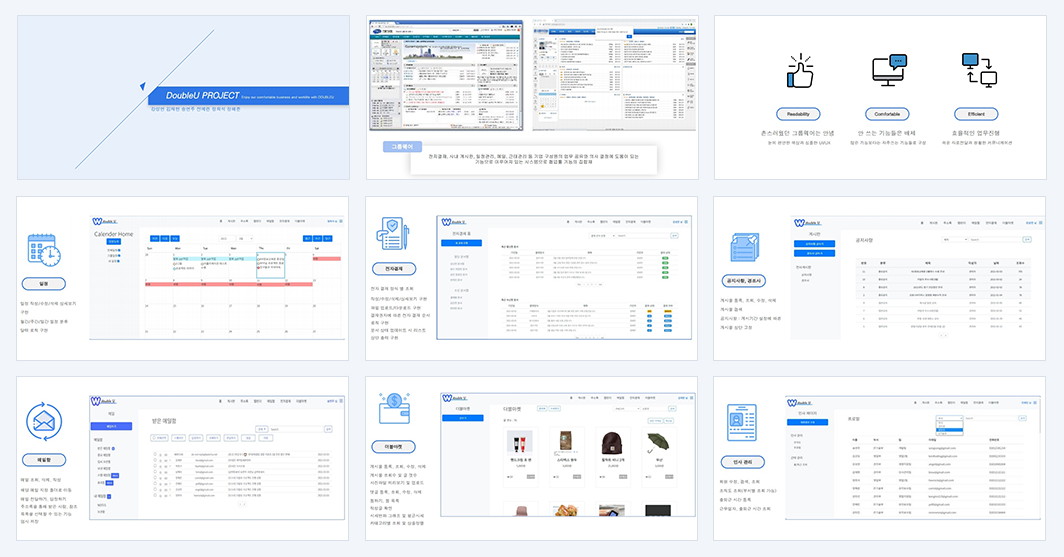The height and width of the screenshot is (557, 1064).
Task: Select the green umbrella product image
Action: [657, 443]
